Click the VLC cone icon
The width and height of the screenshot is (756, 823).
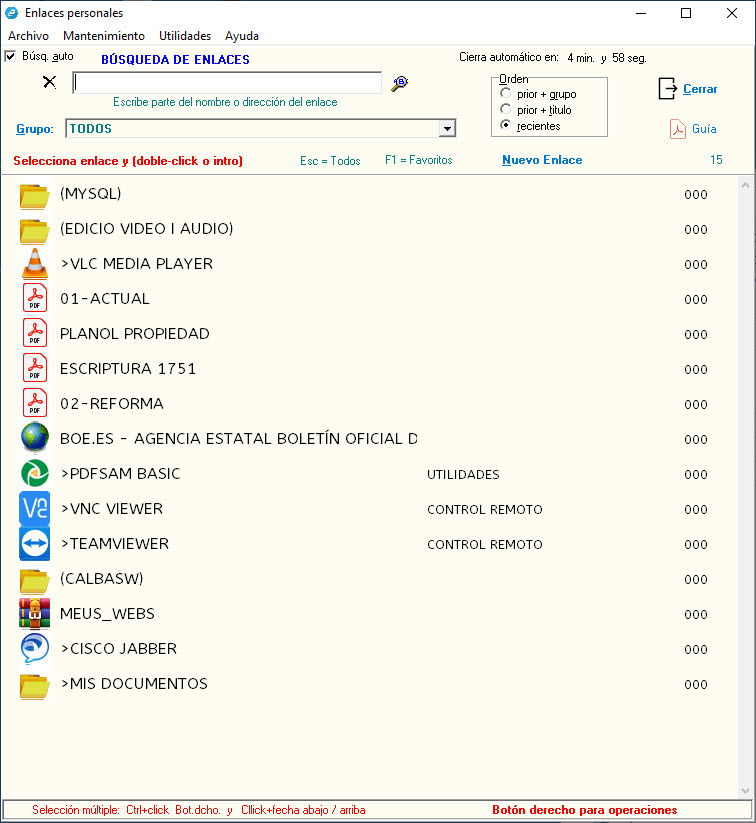tap(35, 263)
